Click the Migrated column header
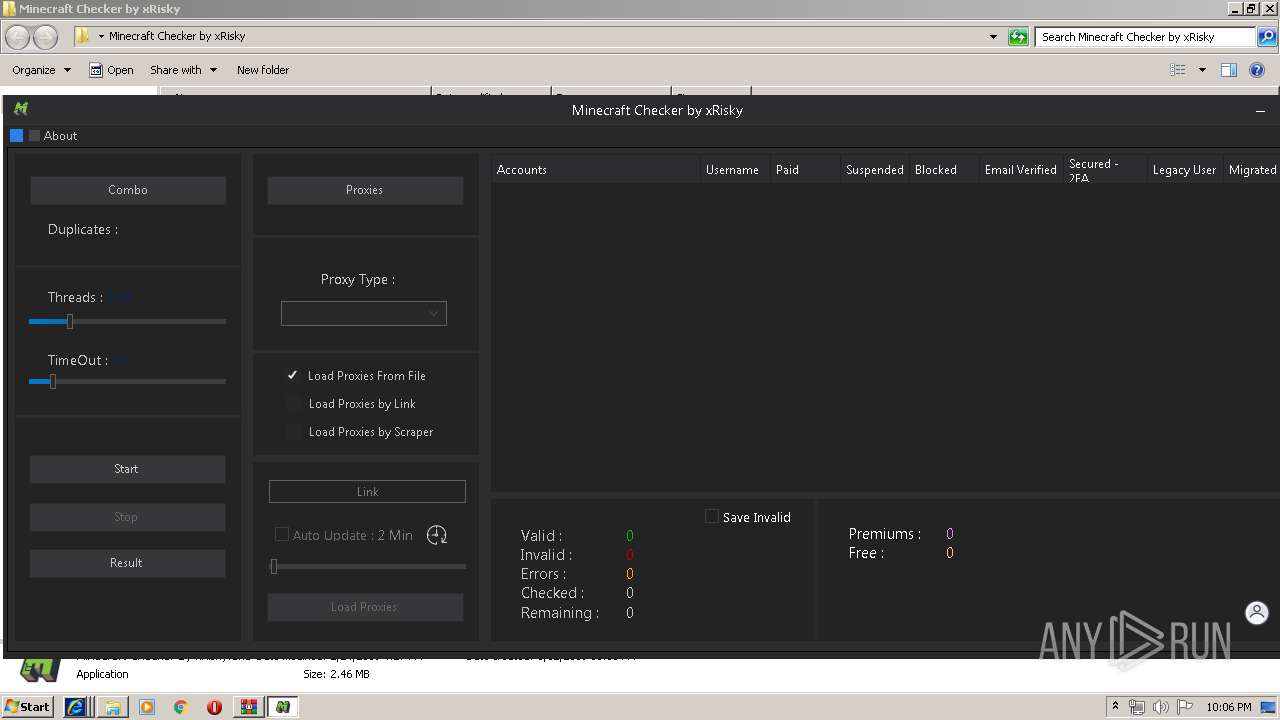The image size is (1280, 720). tap(1252, 170)
